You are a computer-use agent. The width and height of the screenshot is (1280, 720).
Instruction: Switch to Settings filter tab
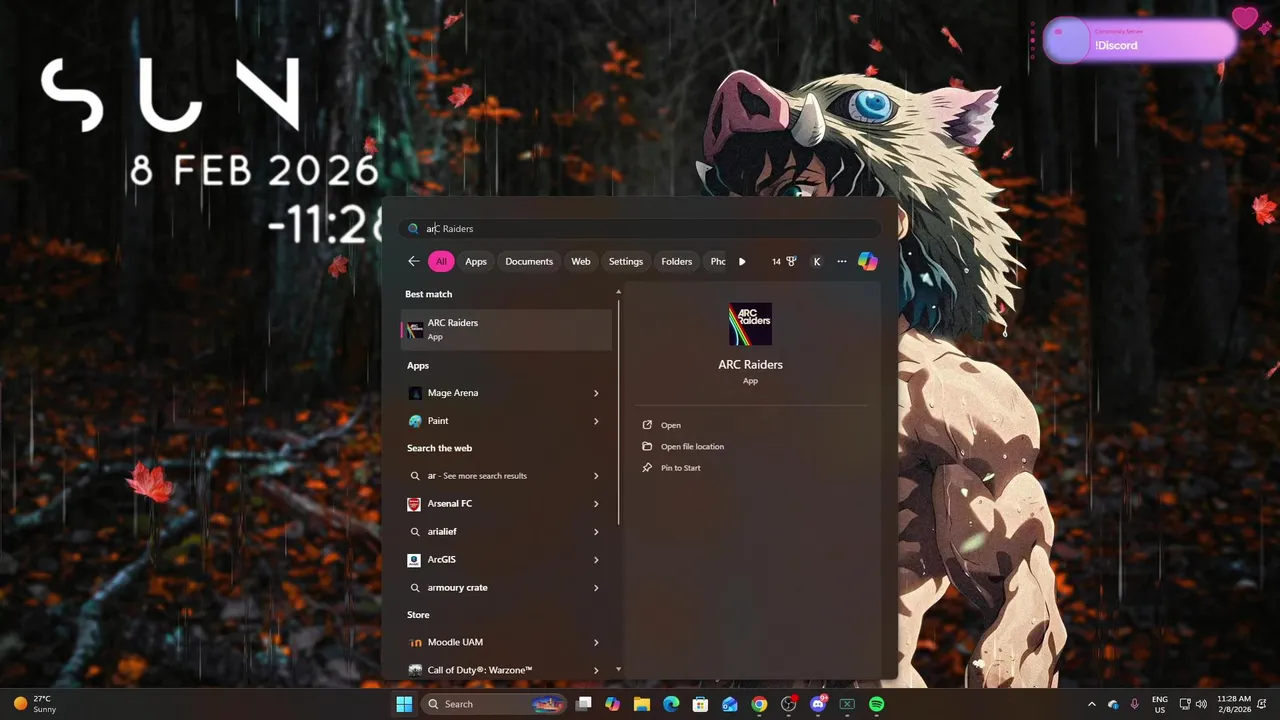point(626,261)
